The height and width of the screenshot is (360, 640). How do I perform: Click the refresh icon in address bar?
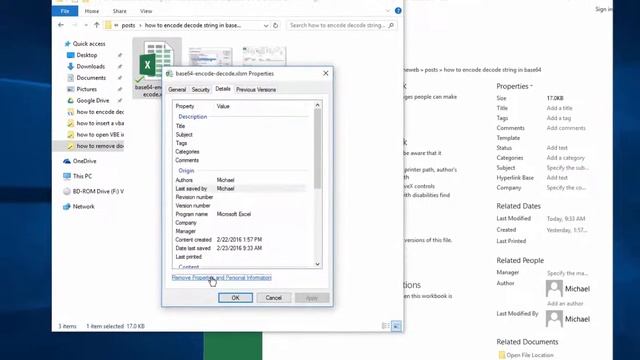click(x=276, y=25)
